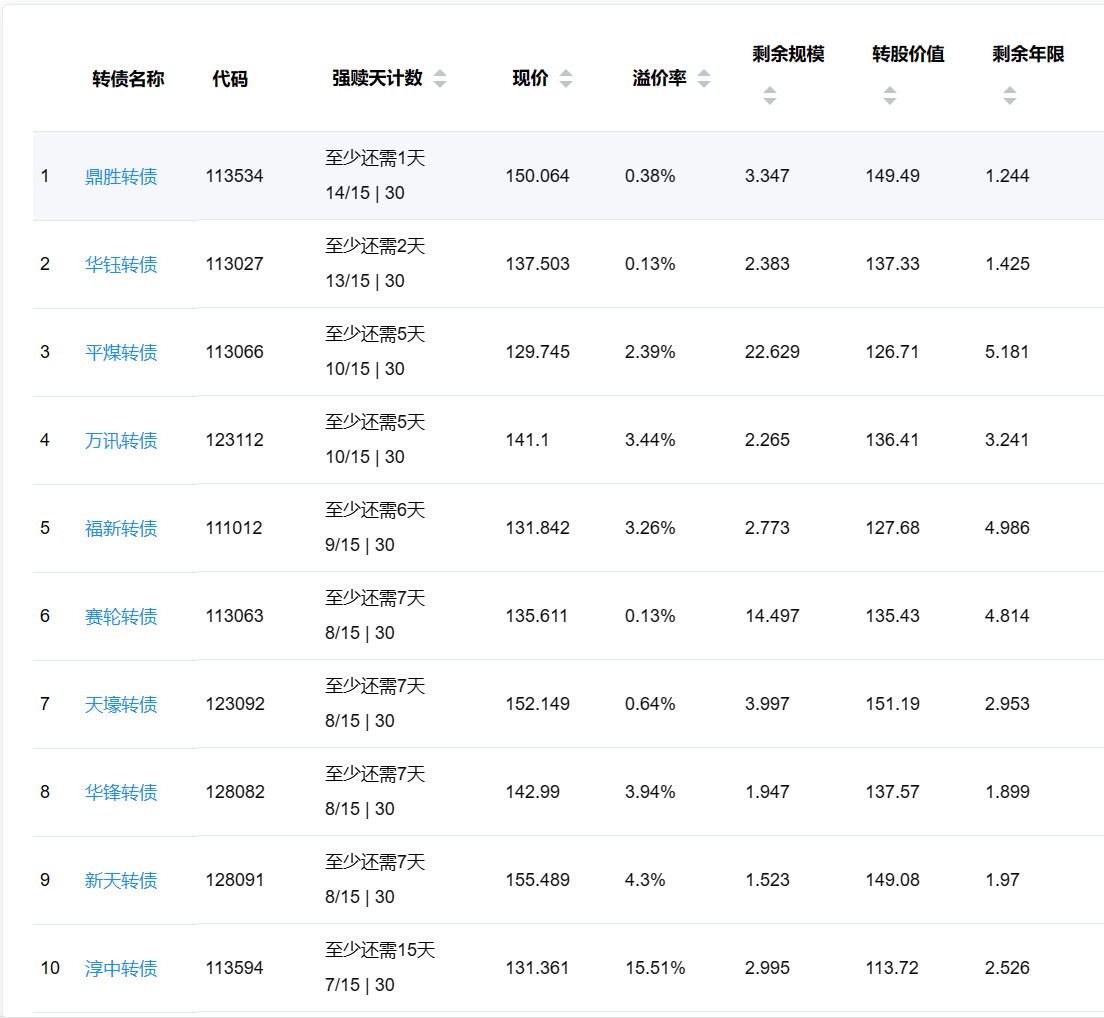Click the sort icon under 剩余年限

[1010, 96]
